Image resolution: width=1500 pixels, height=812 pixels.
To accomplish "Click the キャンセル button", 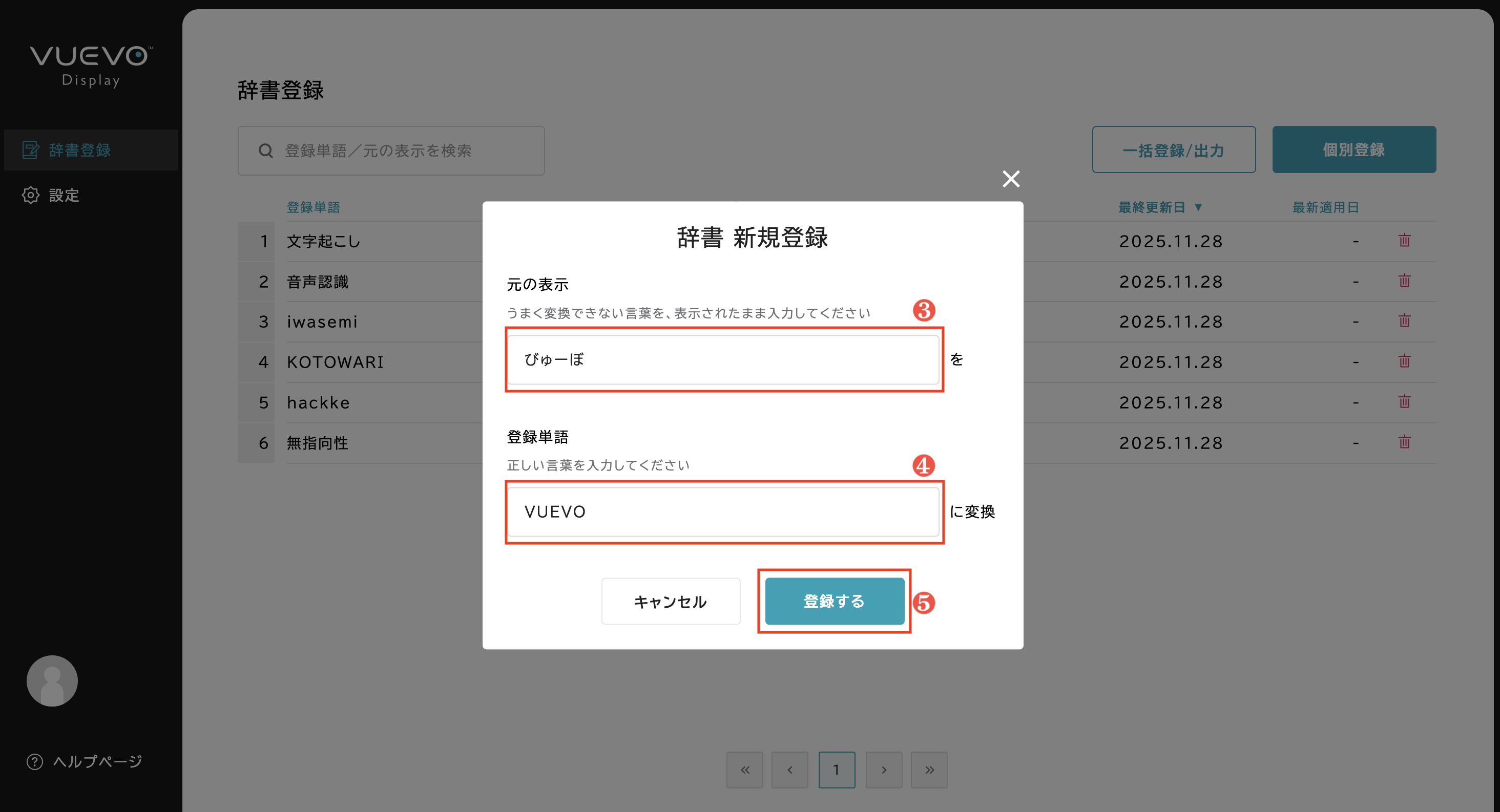I will click(670, 601).
